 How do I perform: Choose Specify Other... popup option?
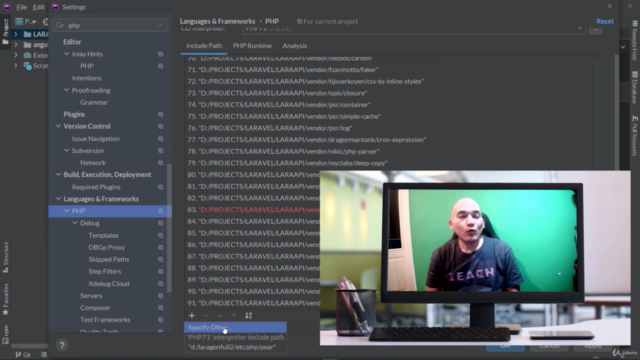click(x=235, y=327)
